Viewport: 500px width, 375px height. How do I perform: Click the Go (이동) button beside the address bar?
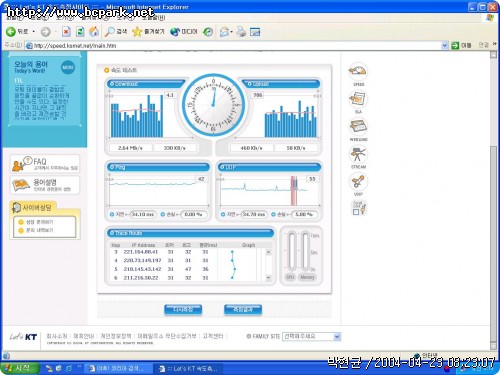[x=461, y=45]
